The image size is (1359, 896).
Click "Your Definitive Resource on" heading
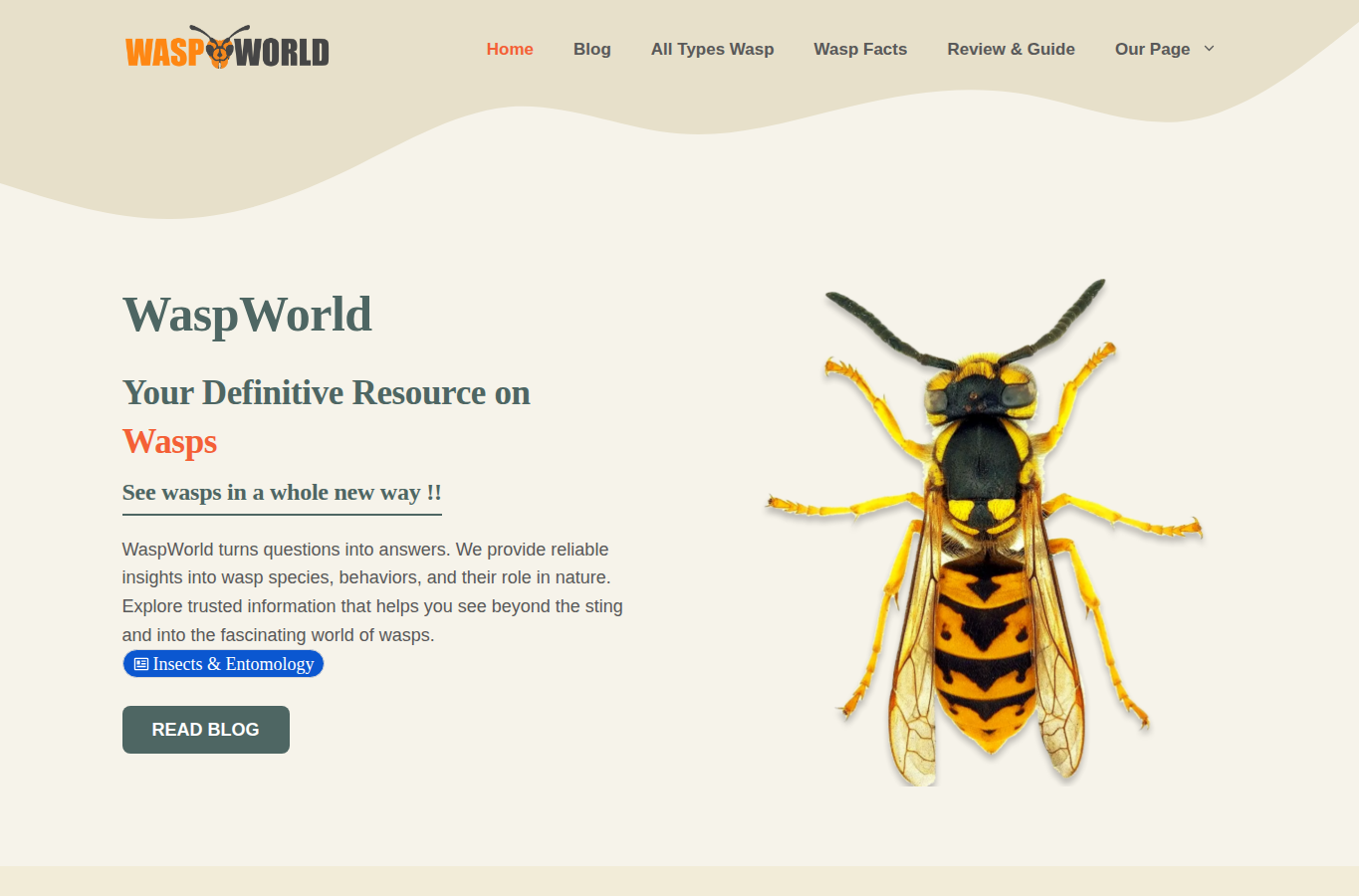pyautogui.click(x=326, y=392)
